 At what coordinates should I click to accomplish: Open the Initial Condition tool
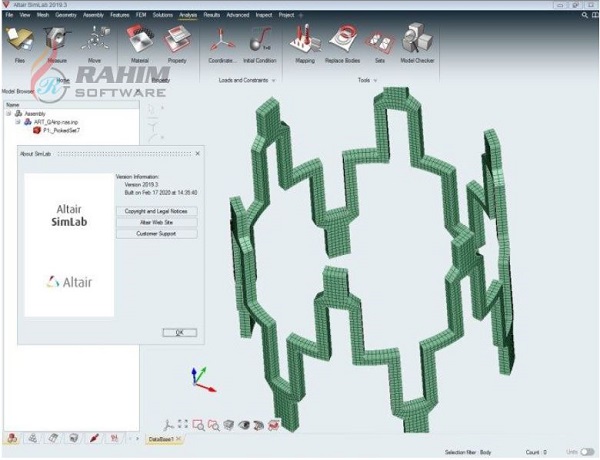point(259,44)
